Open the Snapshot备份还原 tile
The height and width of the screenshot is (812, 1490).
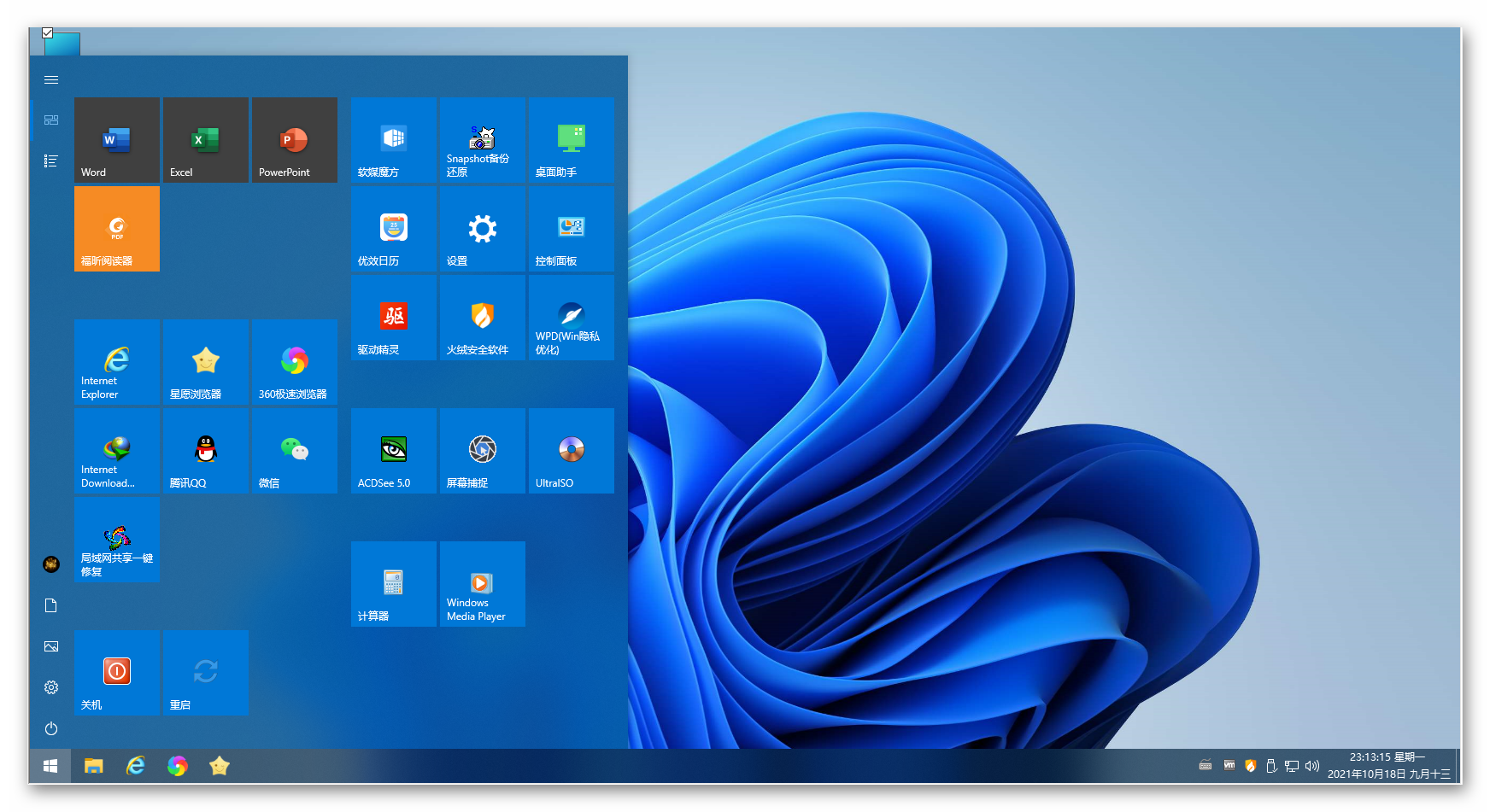pos(483,140)
